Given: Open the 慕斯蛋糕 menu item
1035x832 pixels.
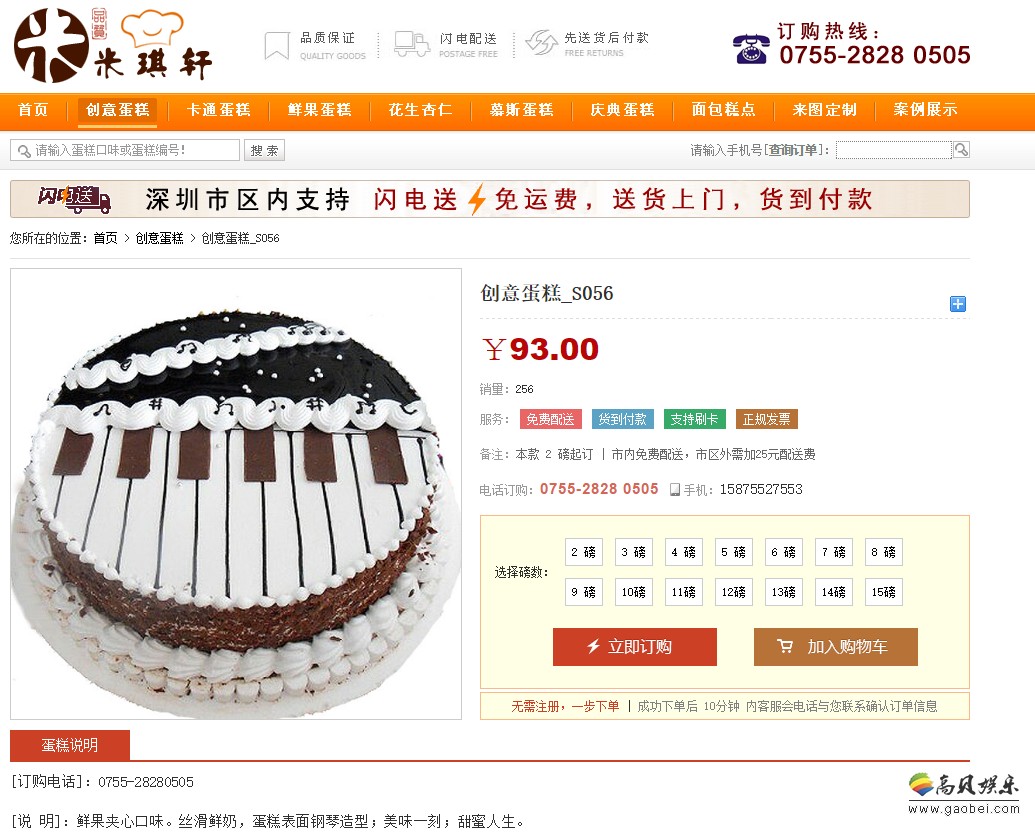Looking at the screenshot, I should (521, 110).
